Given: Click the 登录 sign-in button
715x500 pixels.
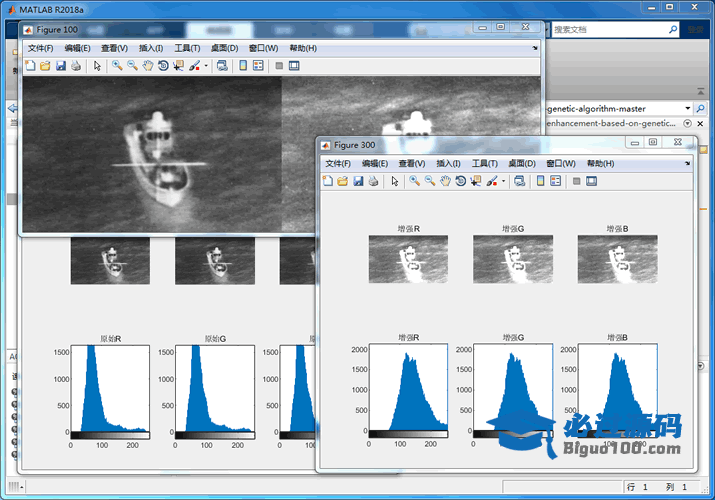Looking at the screenshot, I should coord(696,30).
